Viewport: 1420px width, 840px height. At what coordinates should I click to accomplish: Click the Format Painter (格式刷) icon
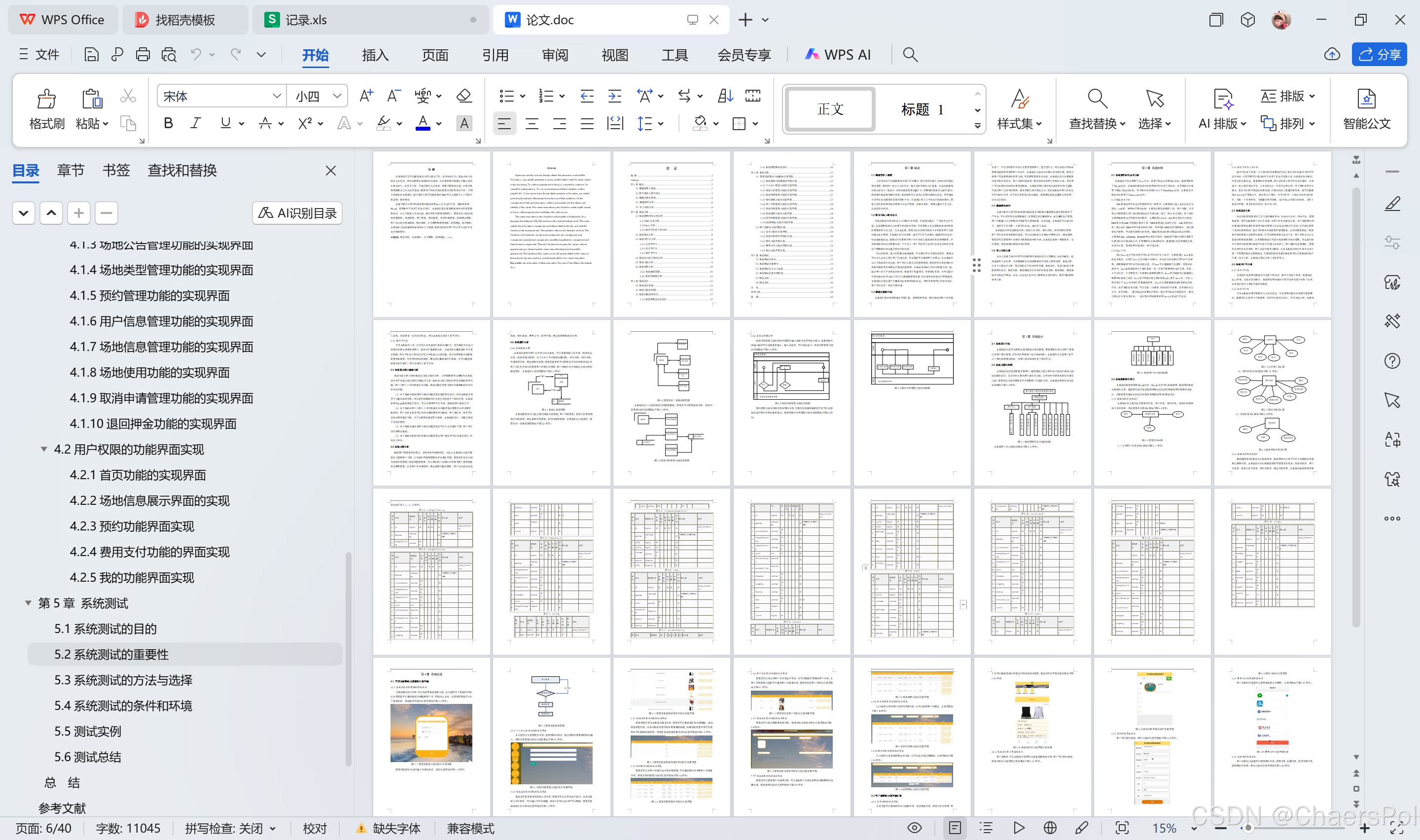(46, 99)
